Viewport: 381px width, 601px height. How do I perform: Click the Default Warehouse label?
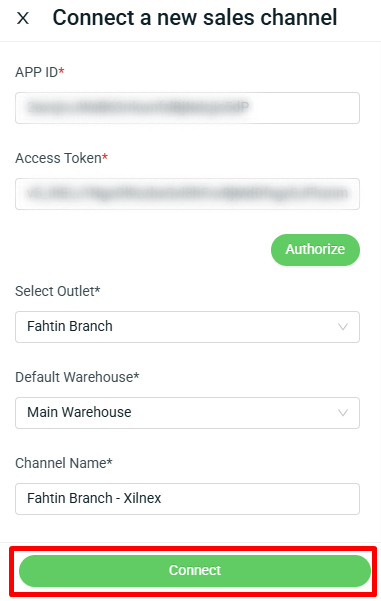coord(77,377)
